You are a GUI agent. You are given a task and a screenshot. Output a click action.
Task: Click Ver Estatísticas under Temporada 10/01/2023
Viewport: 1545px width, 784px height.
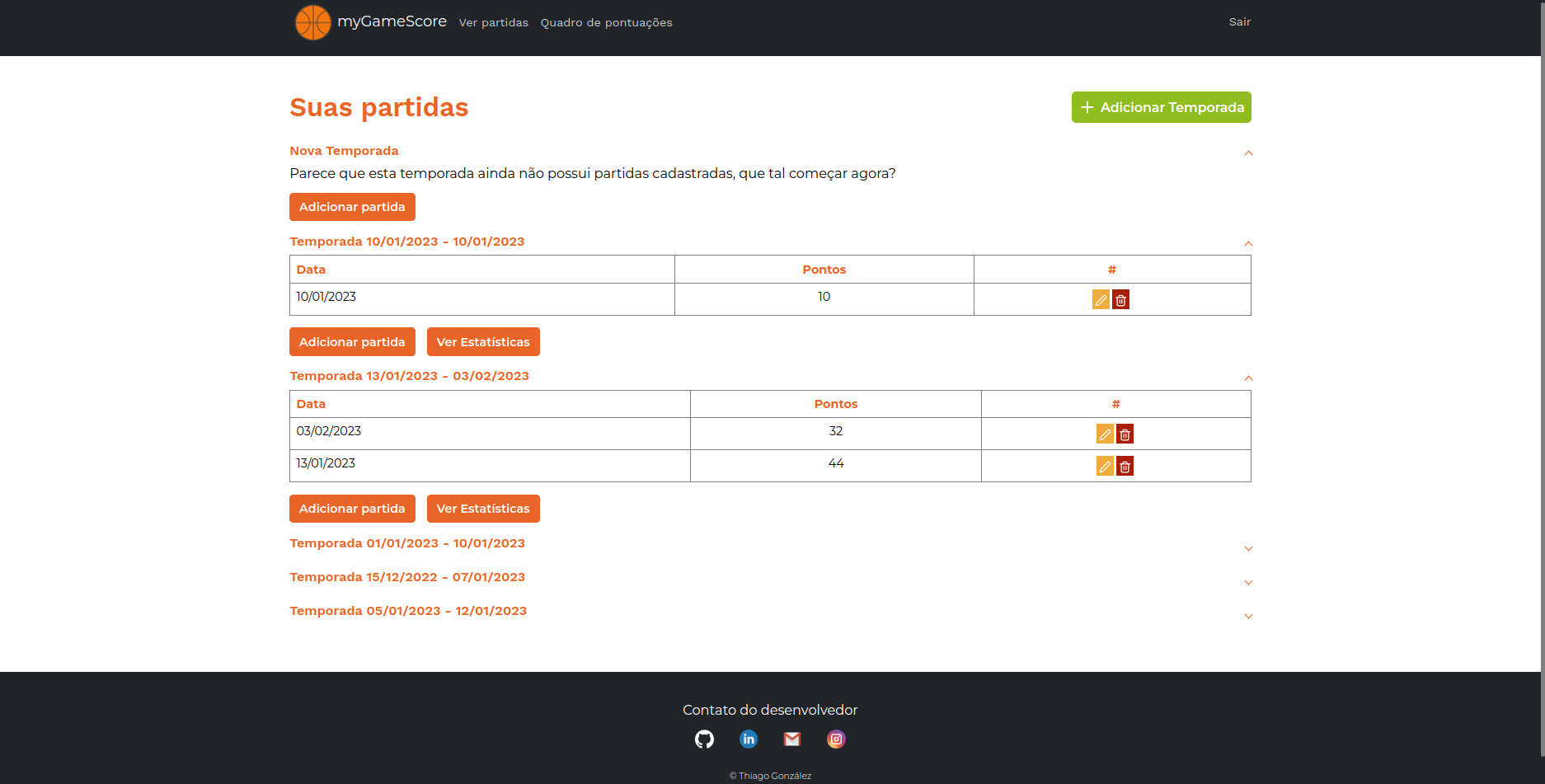pos(483,341)
